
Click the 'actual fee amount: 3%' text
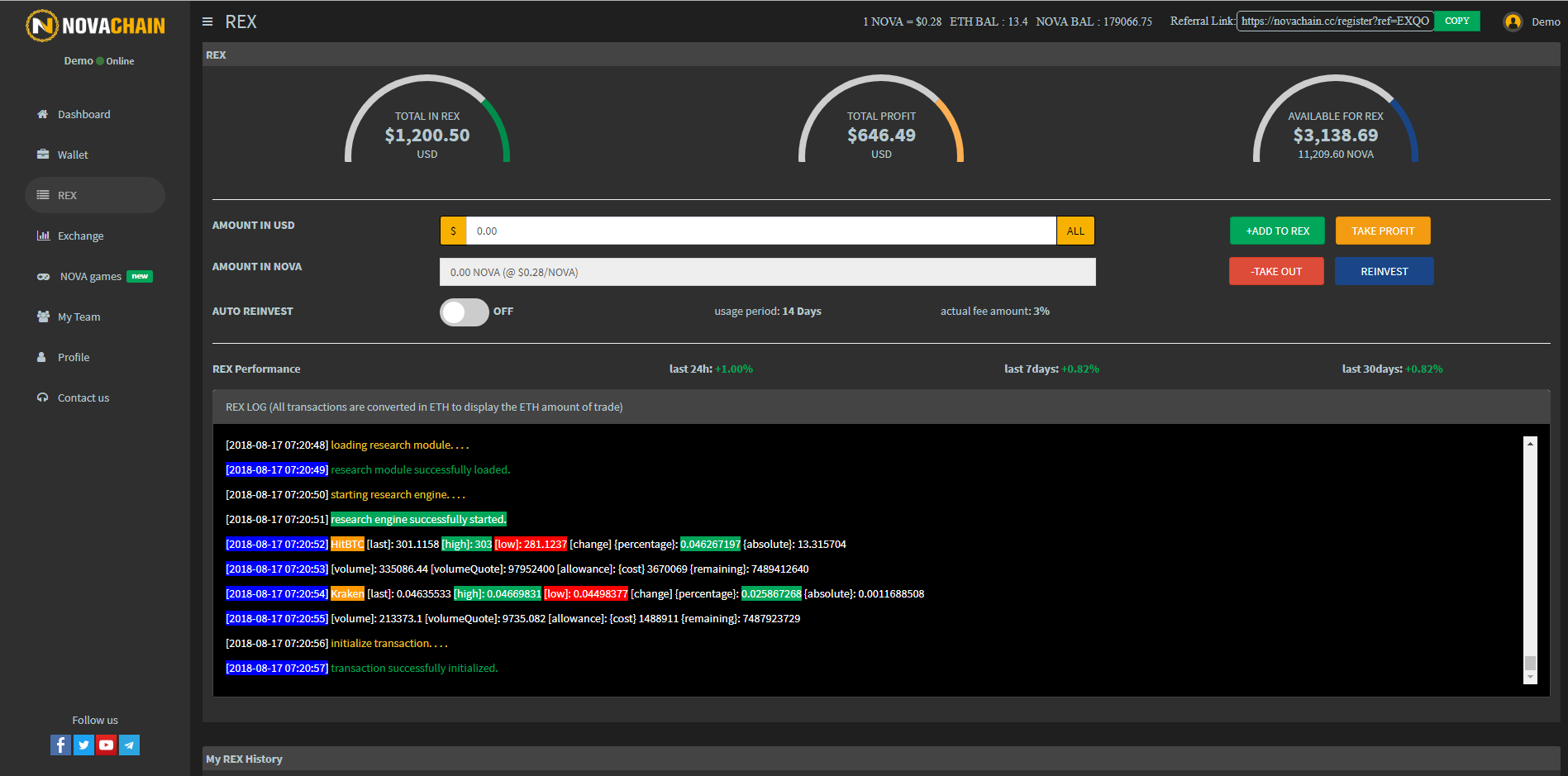[x=995, y=311]
